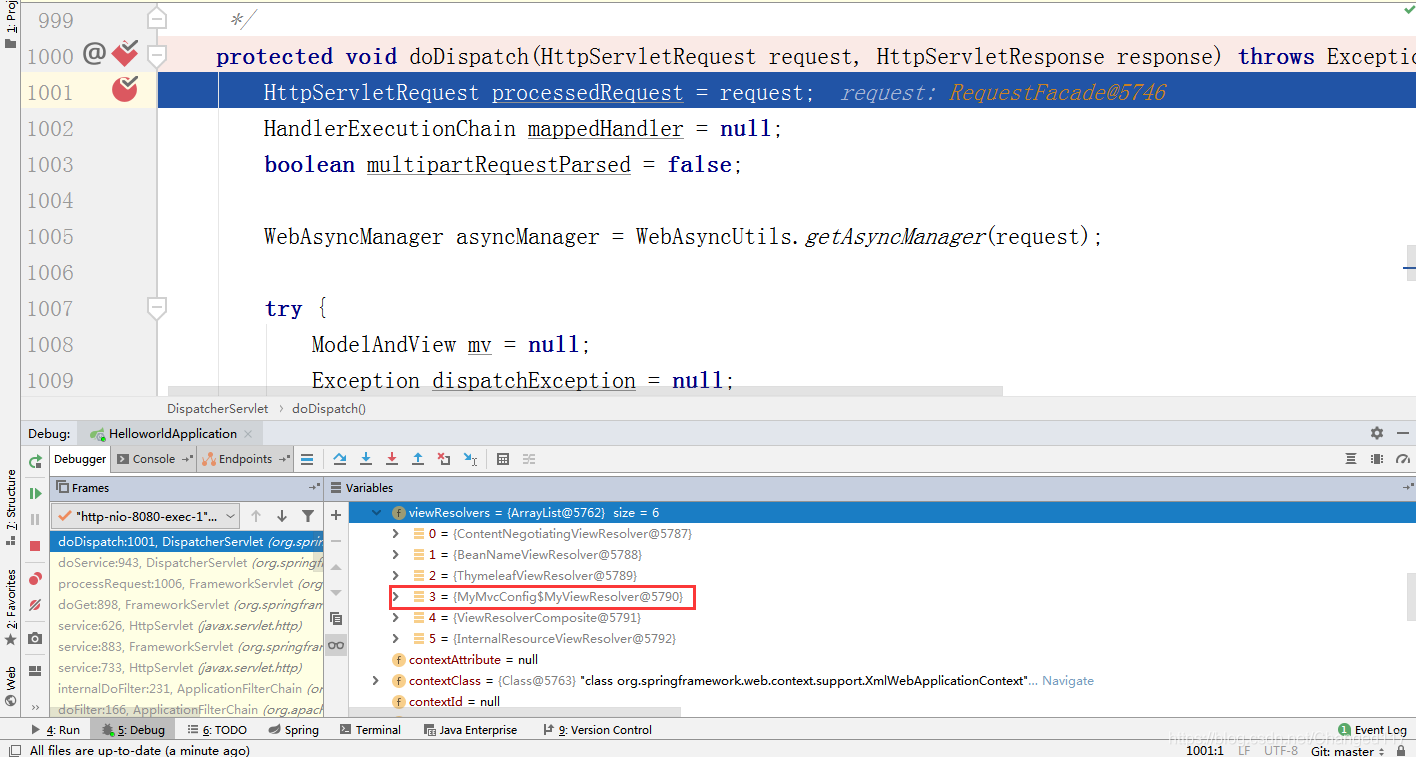1416x757 pixels.
Task: Toggle breakpoint on line 1000
Action: coord(125,53)
